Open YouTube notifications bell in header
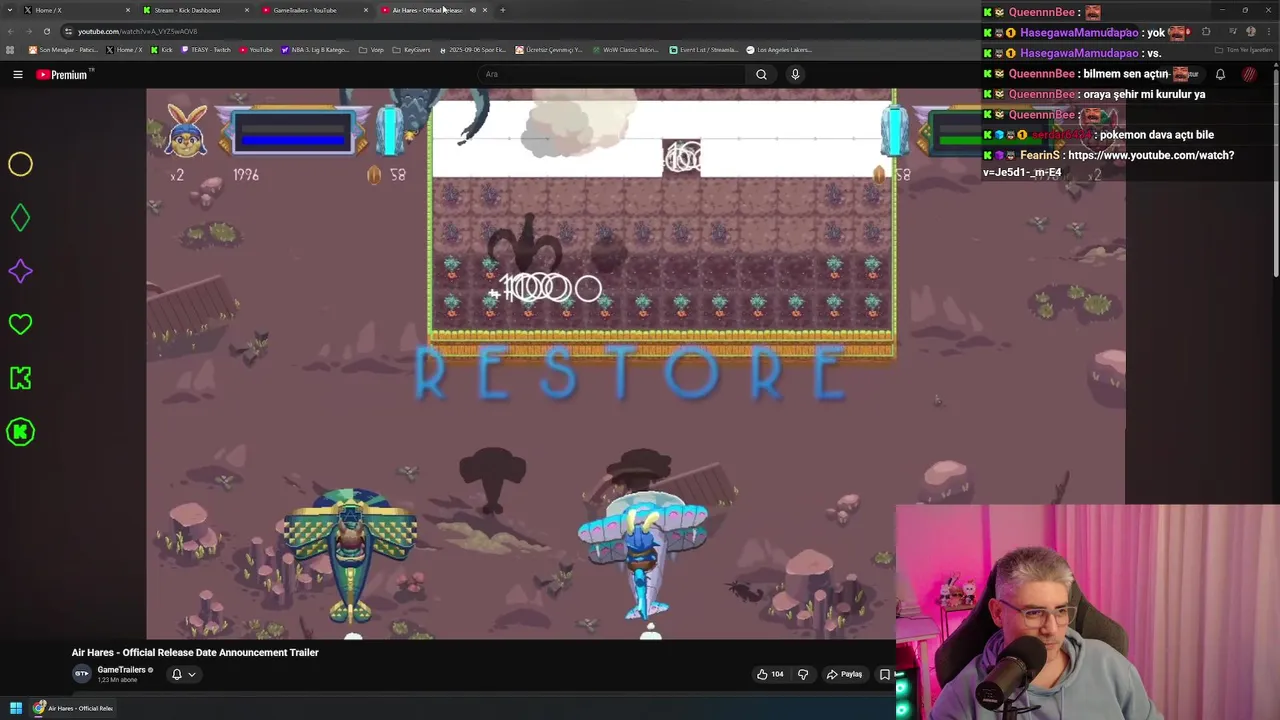 [1220, 74]
